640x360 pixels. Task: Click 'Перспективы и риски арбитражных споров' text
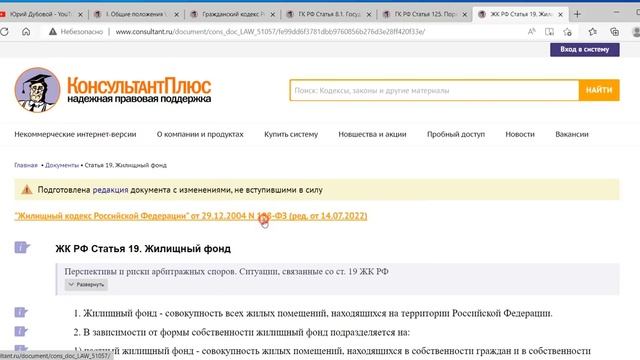click(x=227, y=271)
